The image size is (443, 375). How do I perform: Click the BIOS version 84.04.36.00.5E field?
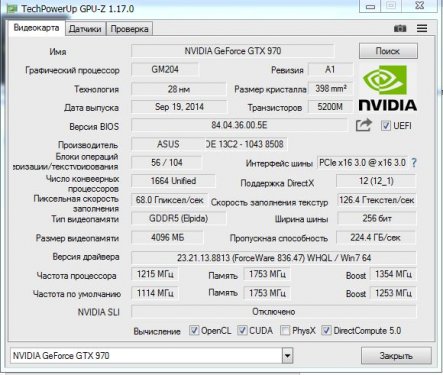point(239,125)
